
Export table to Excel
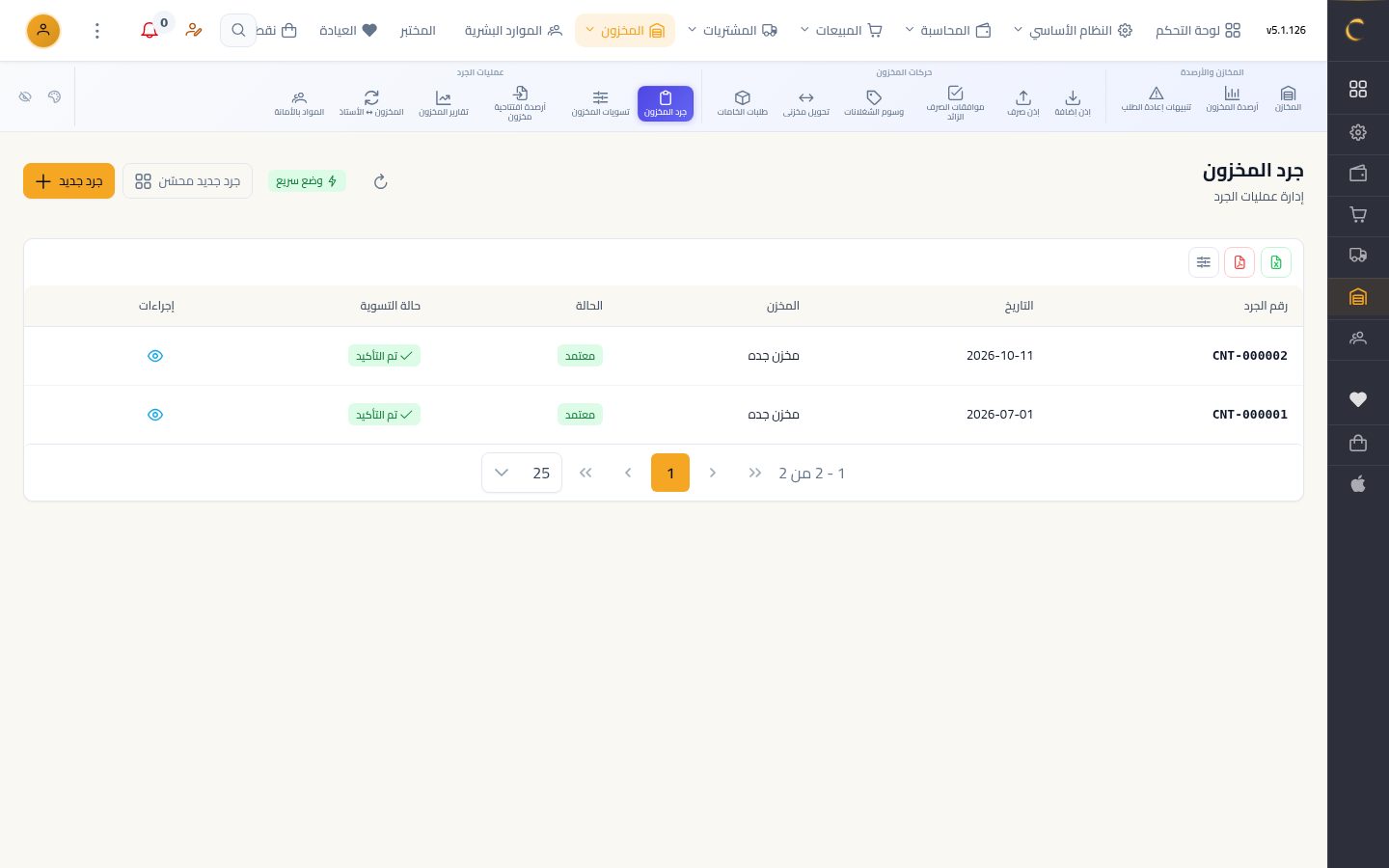pos(1276,262)
